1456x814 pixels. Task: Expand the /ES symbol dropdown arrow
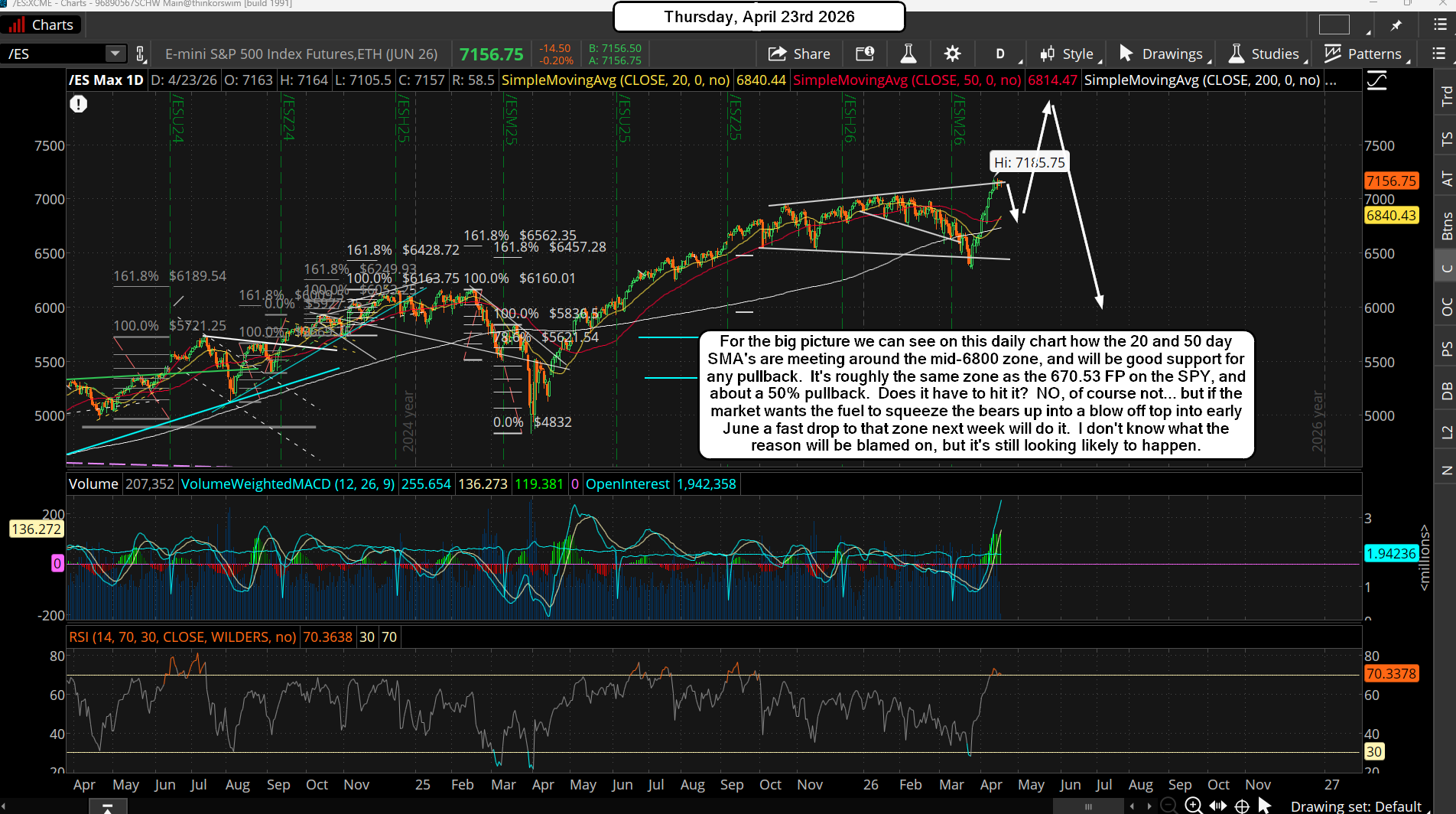(115, 54)
